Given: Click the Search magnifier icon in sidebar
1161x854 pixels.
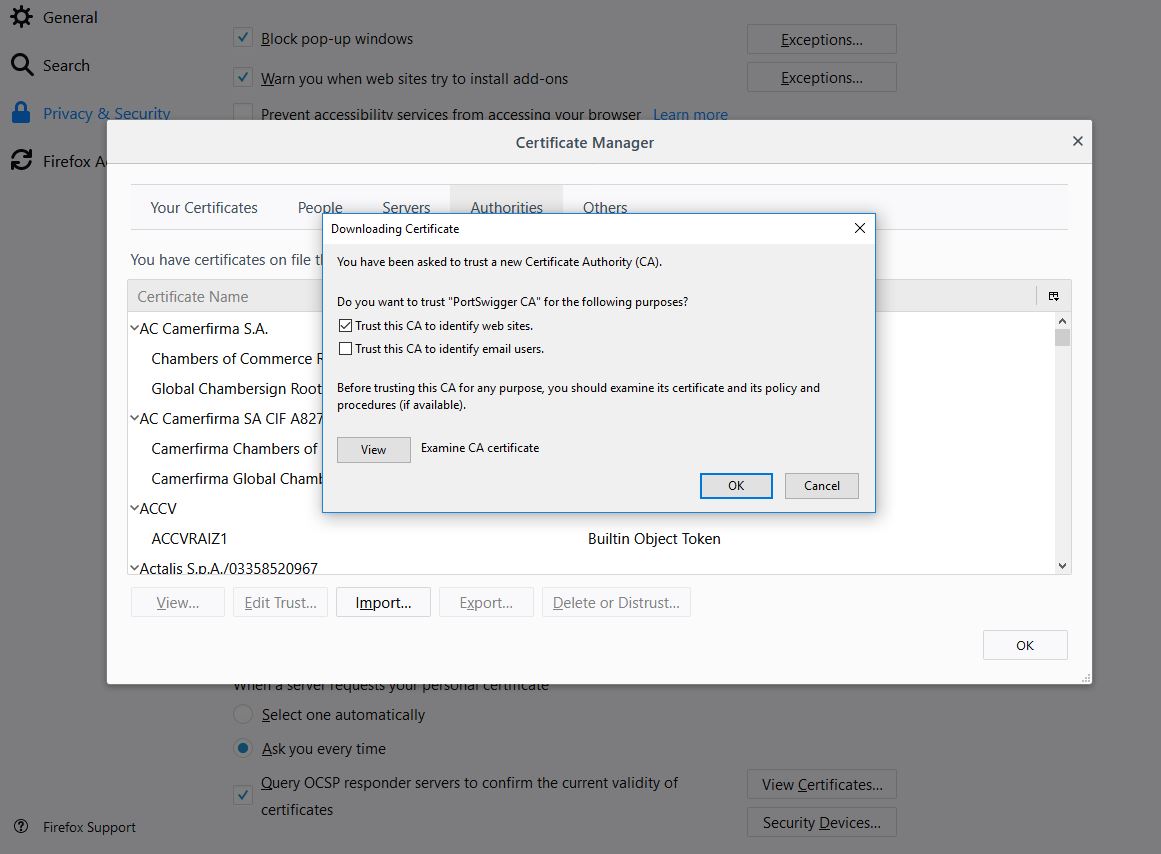Looking at the screenshot, I should point(21,64).
